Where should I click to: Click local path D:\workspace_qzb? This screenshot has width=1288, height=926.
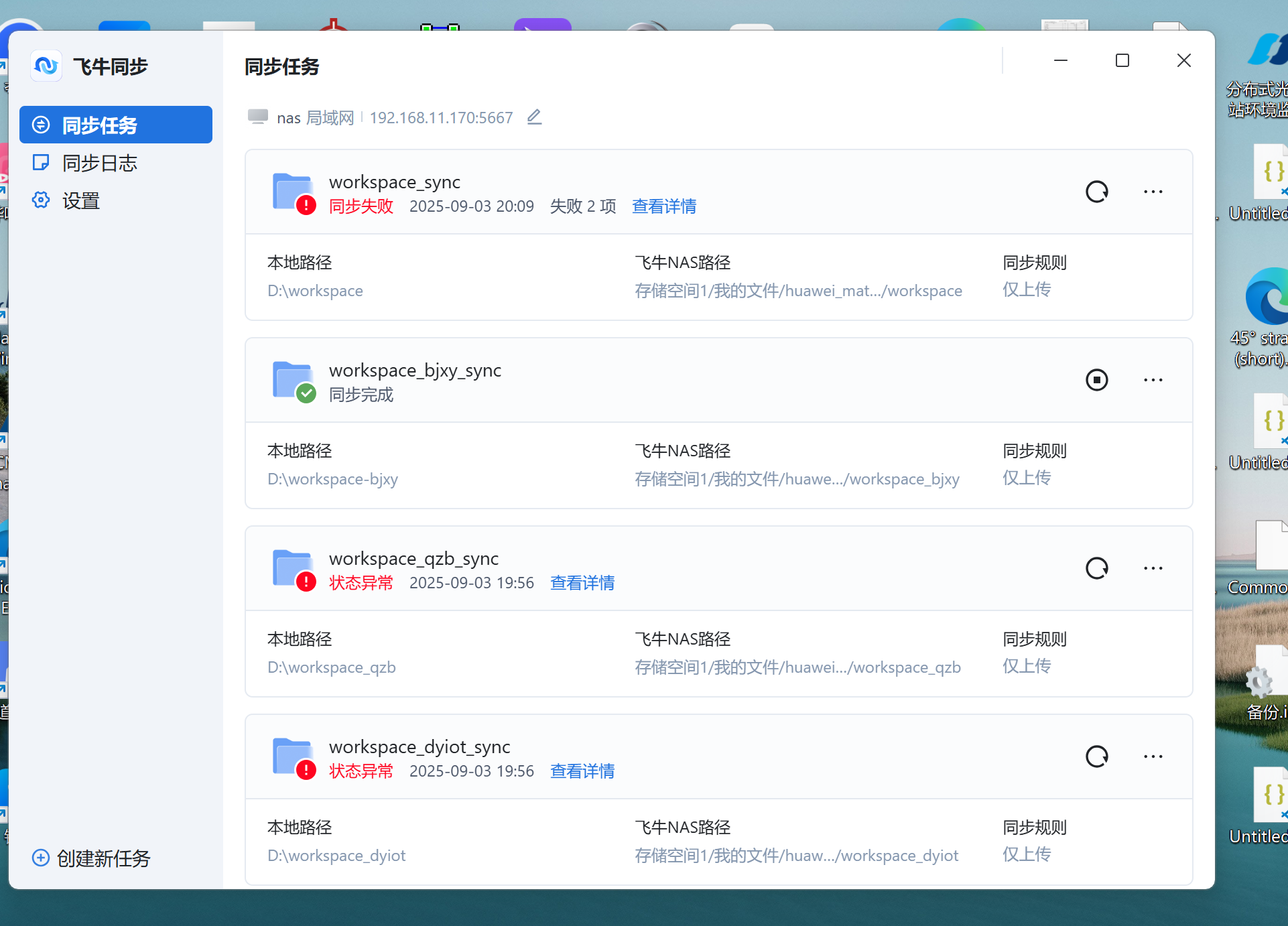331,667
